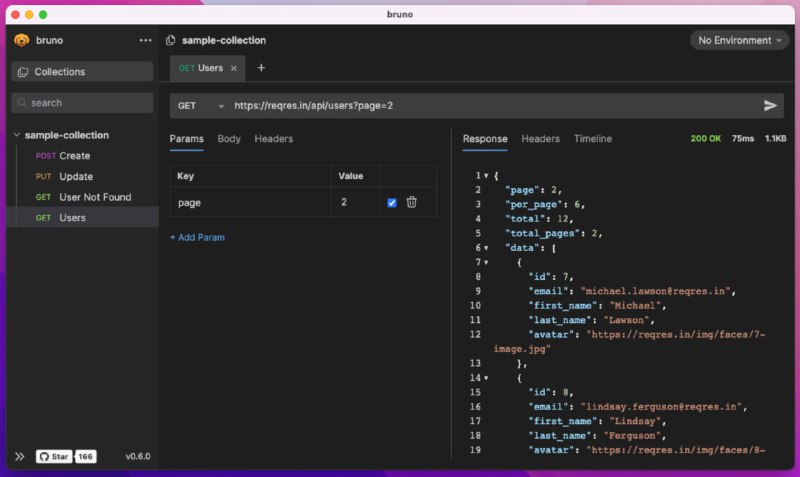Open the request Headers tab
Screen dimensions: 800x477
pyautogui.click(x=273, y=139)
